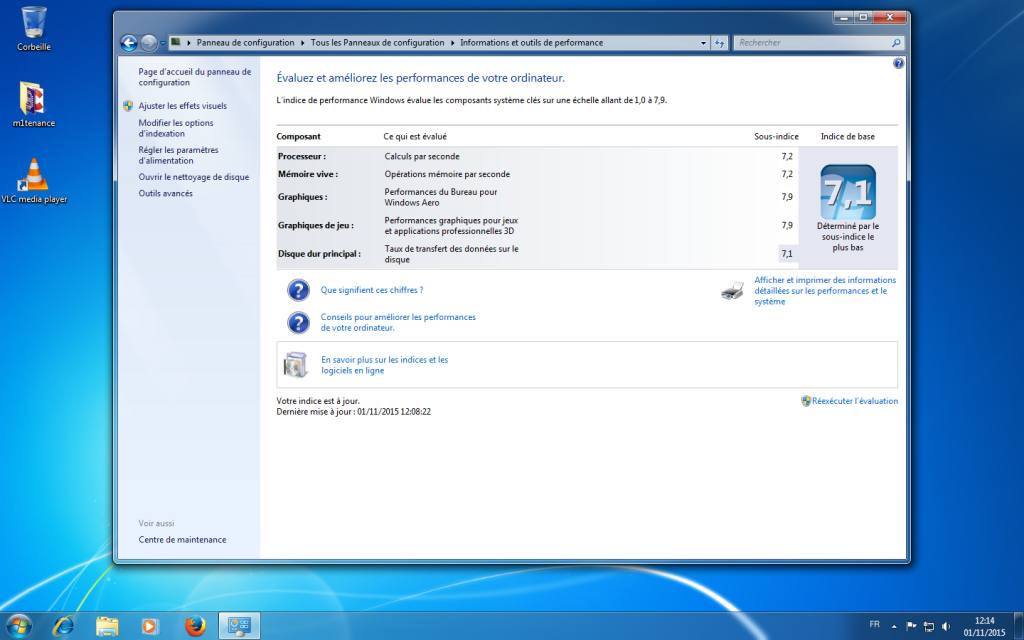Expand arrow after Tous les Panneaux breadcrumb
This screenshot has height=640, width=1024.
tap(452, 43)
